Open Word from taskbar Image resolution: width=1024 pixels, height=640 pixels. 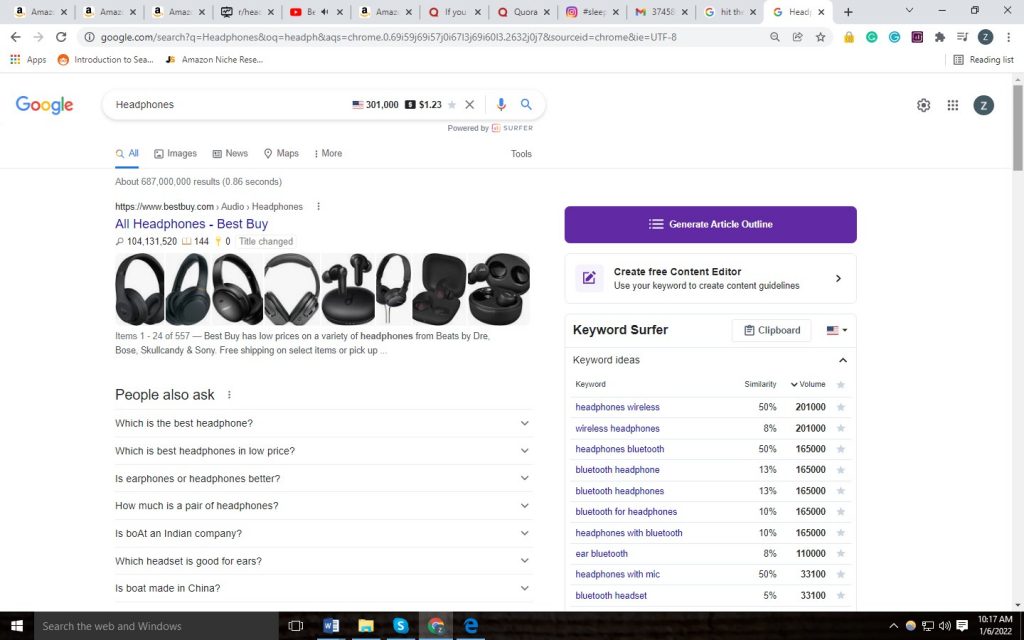pos(331,626)
